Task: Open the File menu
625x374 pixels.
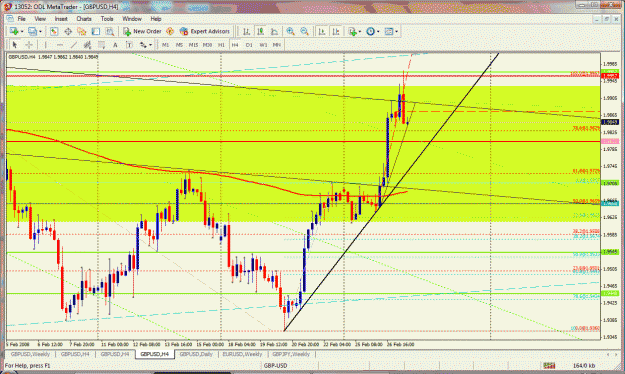Action: [21, 19]
